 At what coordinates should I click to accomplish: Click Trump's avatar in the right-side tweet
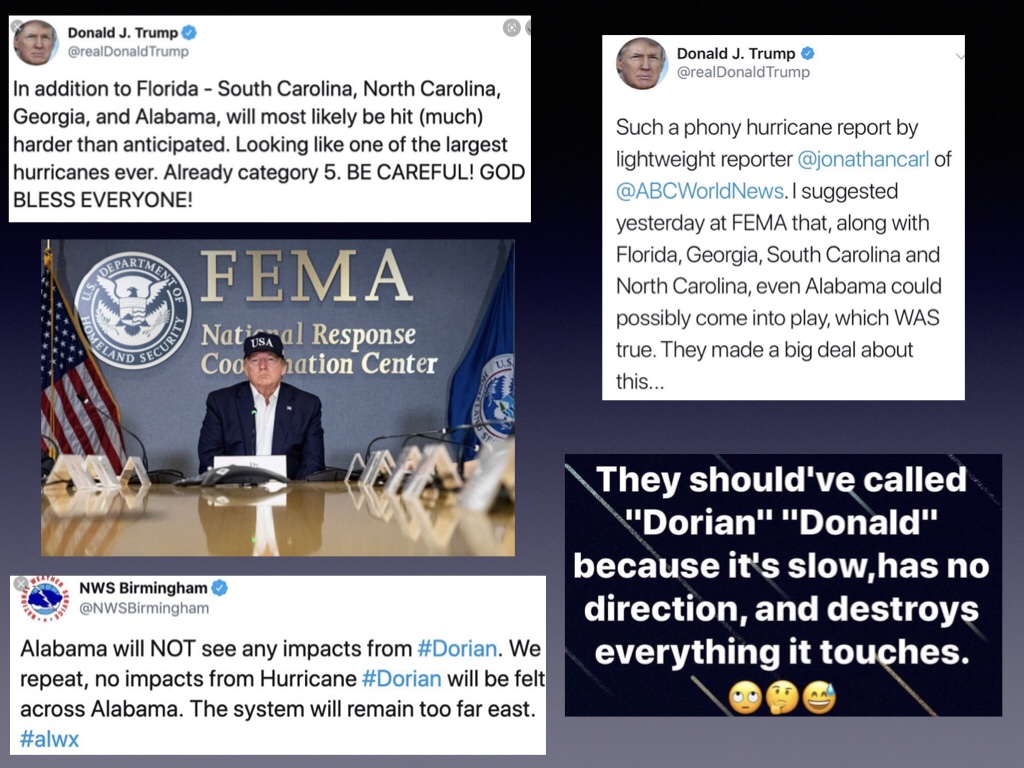(x=641, y=63)
